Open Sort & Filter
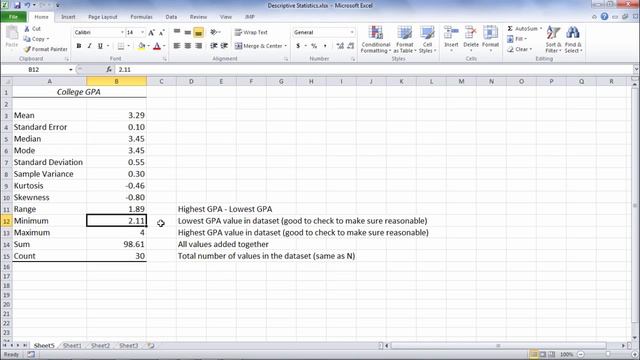The width and height of the screenshot is (640, 360). [x=553, y=39]
